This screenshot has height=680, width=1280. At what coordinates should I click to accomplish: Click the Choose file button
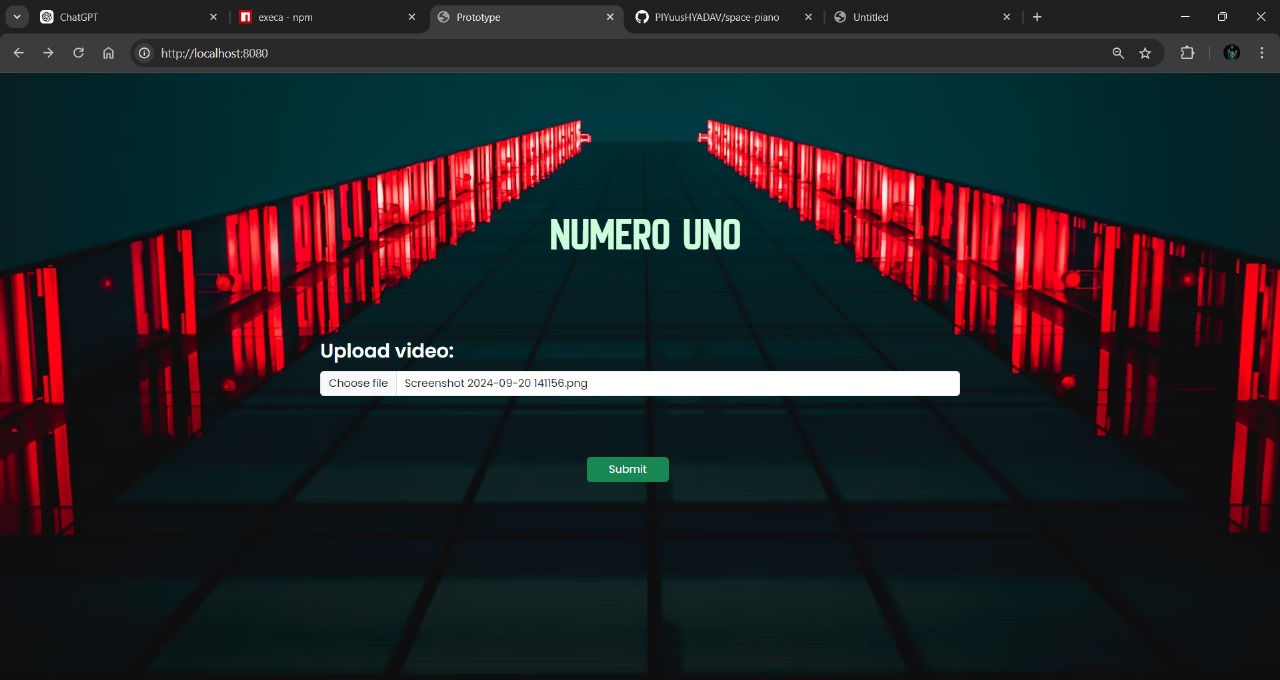point(357,383)
